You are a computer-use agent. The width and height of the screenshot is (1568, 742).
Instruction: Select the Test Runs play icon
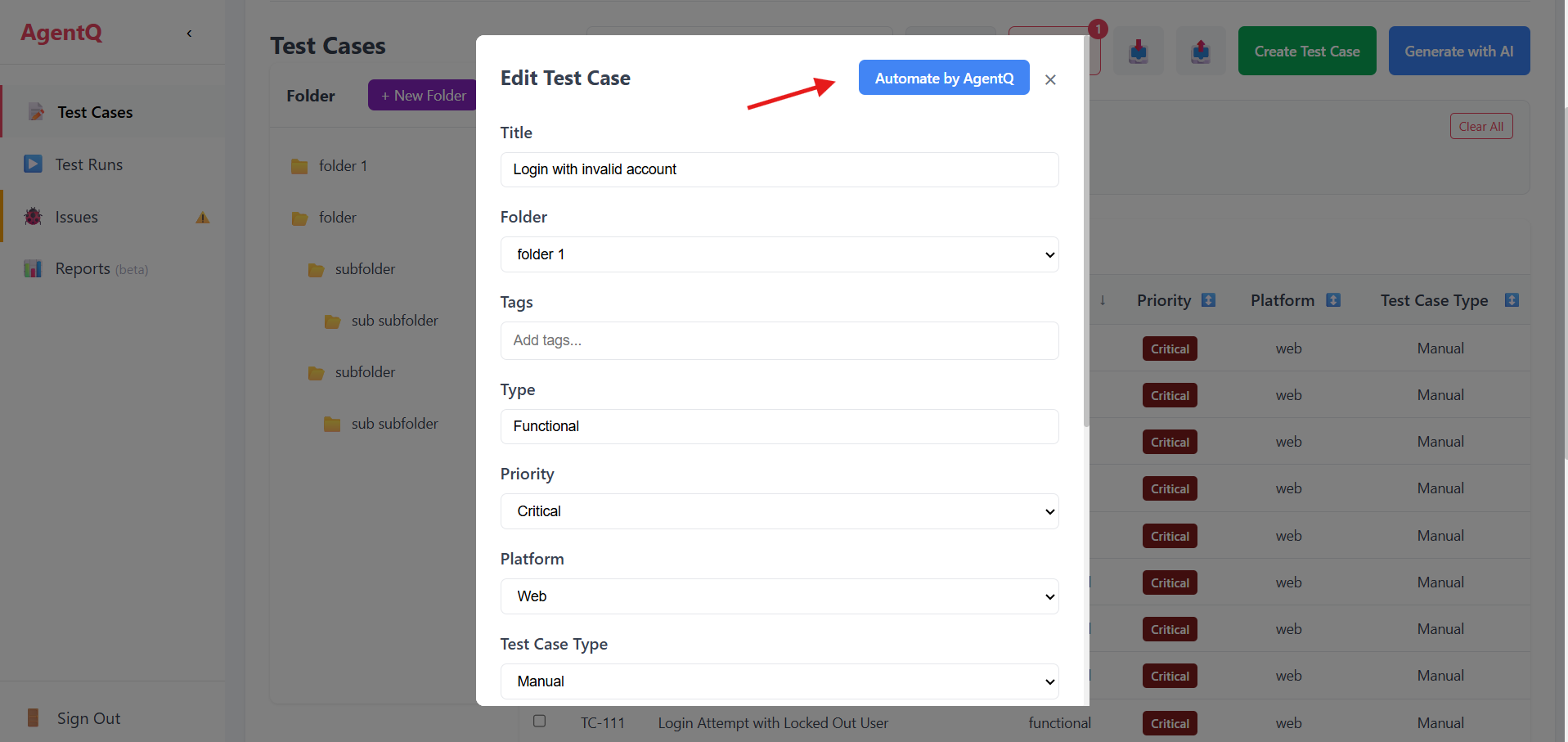(33, 164)
